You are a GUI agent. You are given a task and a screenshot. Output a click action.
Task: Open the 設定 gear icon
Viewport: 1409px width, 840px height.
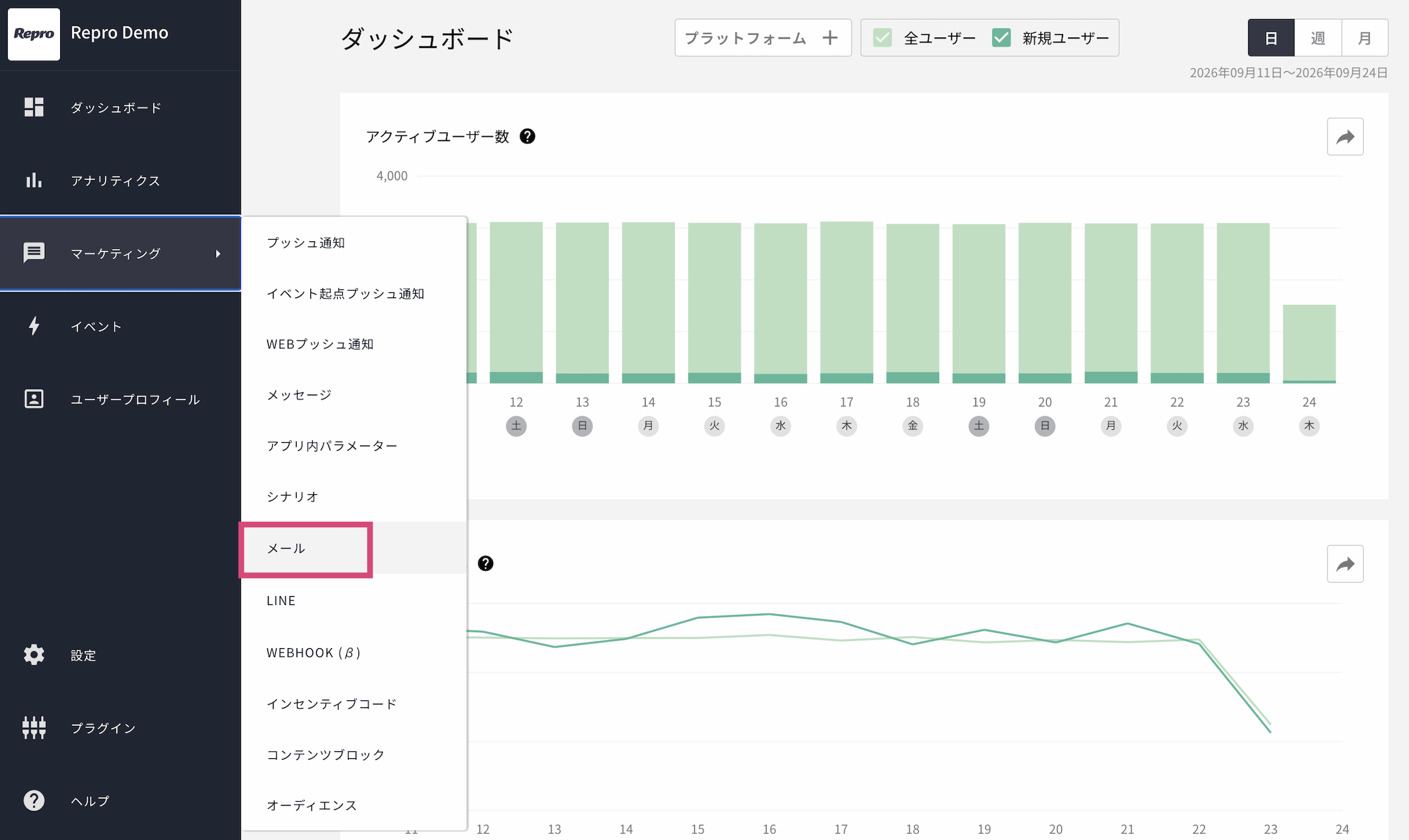click(34, 655)
